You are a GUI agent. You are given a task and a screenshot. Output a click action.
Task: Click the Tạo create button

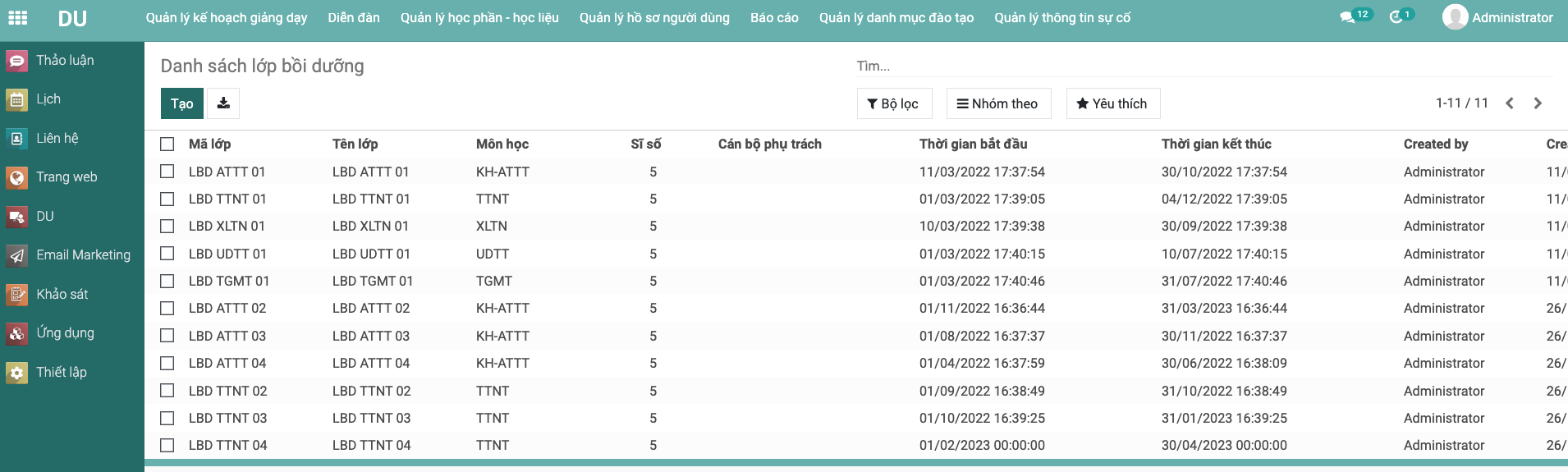tap(182, 103)
